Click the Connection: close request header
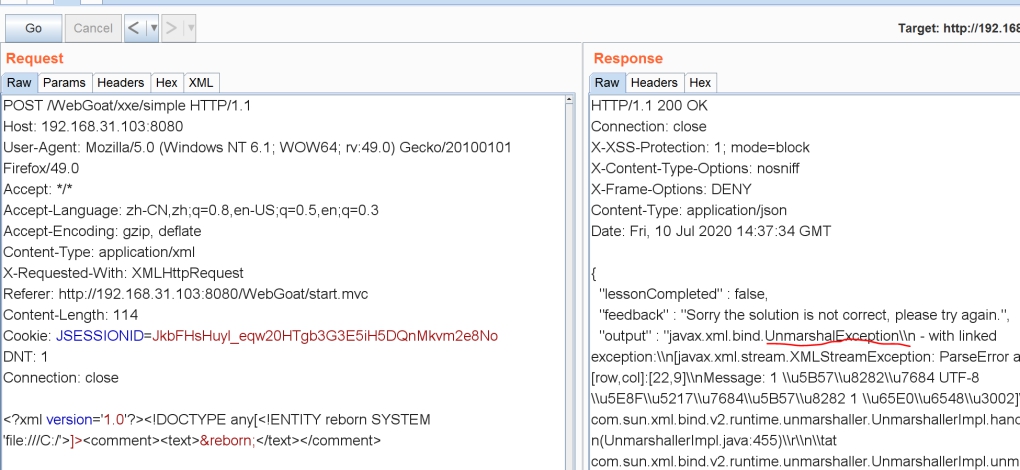The width and height of the screenshot is (1020, 470). (x=61, y=378)
